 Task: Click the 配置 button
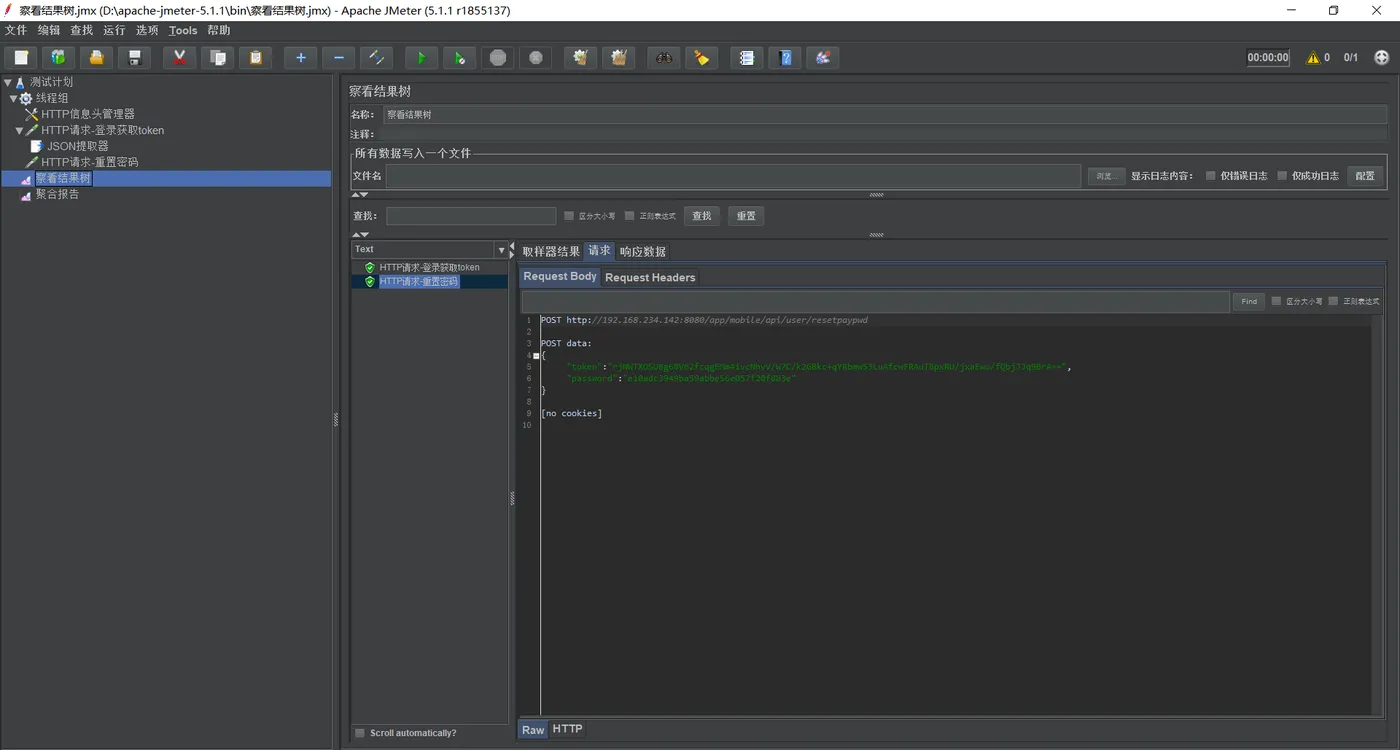click(x=1365, y=176)
